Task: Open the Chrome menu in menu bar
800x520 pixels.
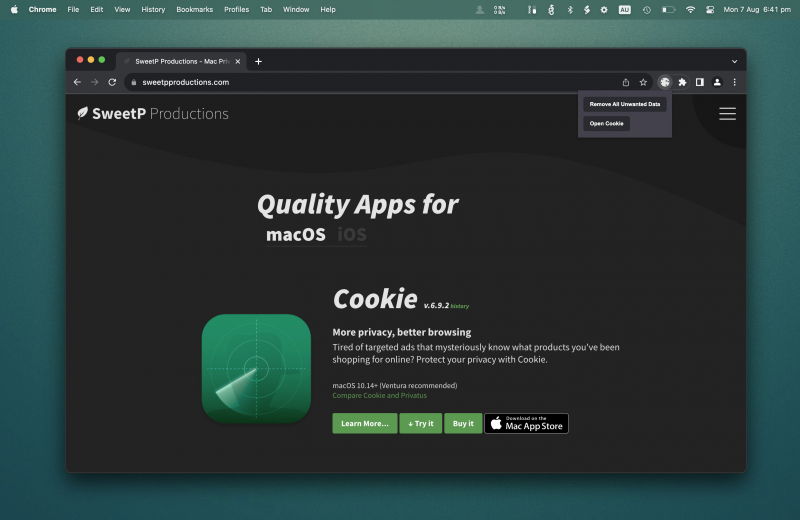Action: (42, 9)
